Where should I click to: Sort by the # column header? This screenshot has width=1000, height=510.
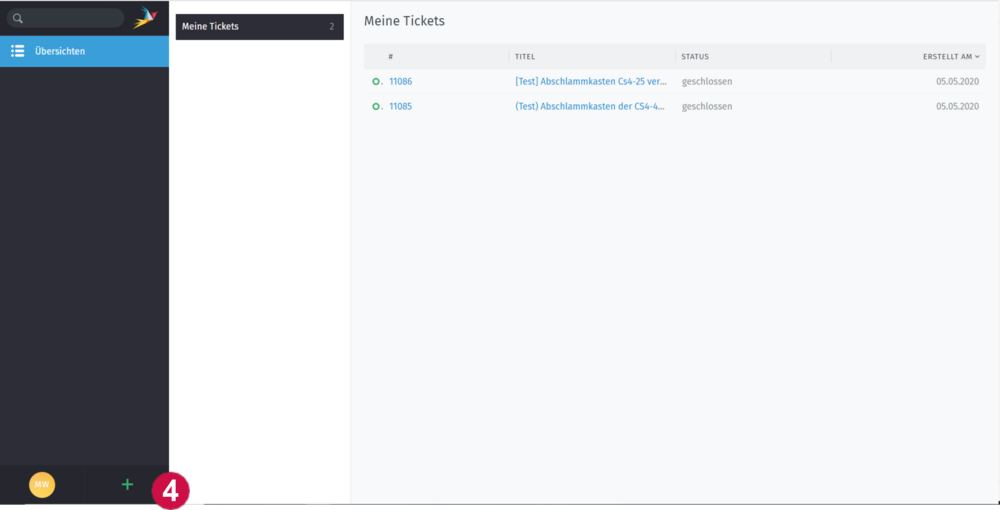pos(391,57)
